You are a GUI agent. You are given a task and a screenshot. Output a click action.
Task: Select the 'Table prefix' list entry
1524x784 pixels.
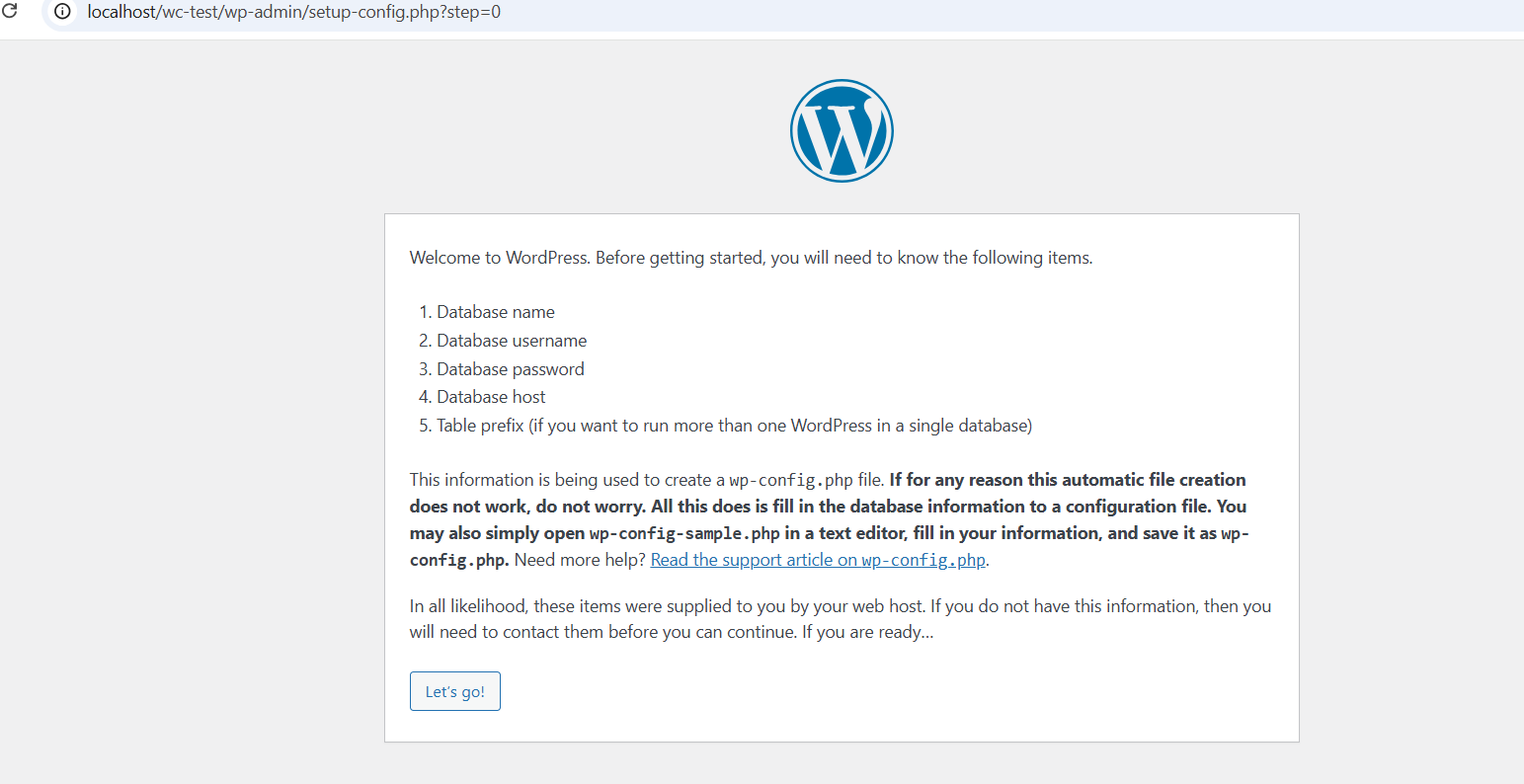pos(732,425)
